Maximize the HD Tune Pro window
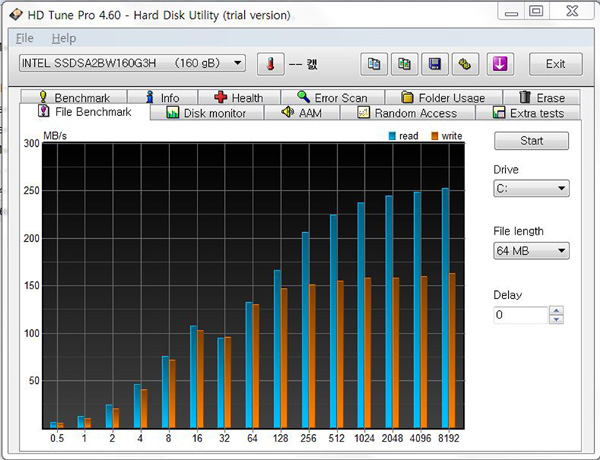600x460 pixels. coord(536,11)
